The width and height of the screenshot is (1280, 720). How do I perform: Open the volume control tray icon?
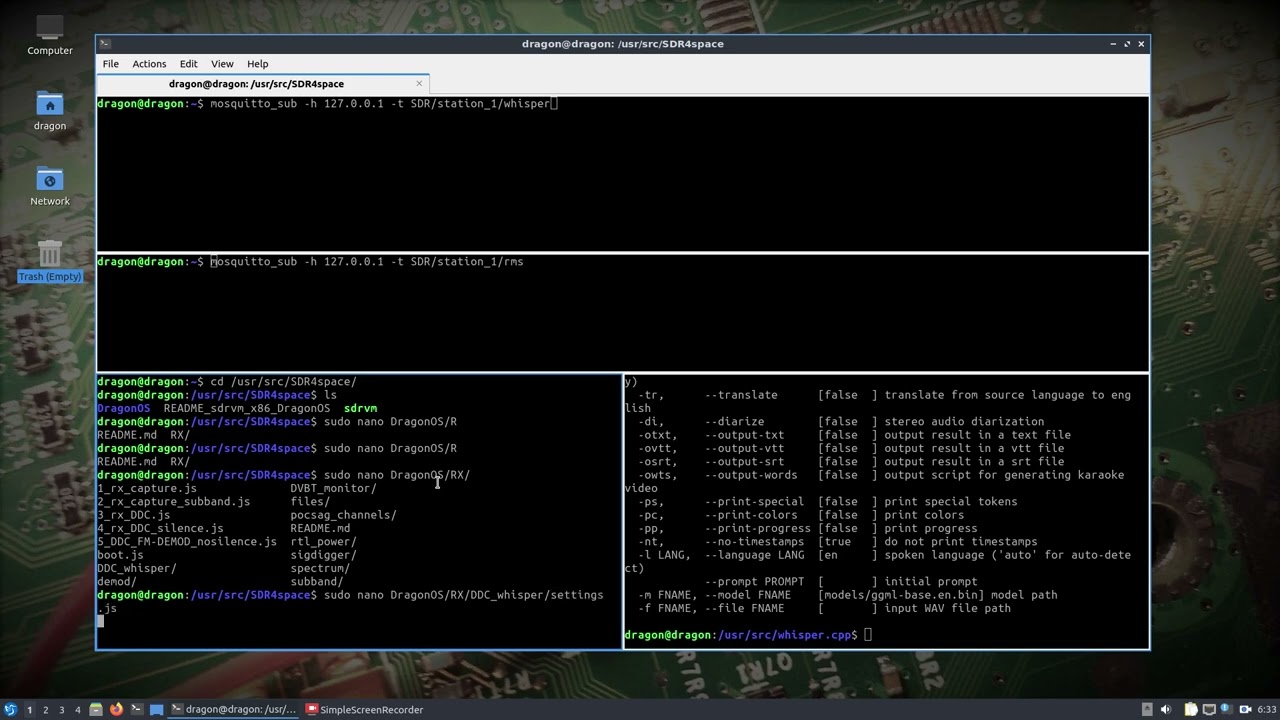[x=1166, y=709]
